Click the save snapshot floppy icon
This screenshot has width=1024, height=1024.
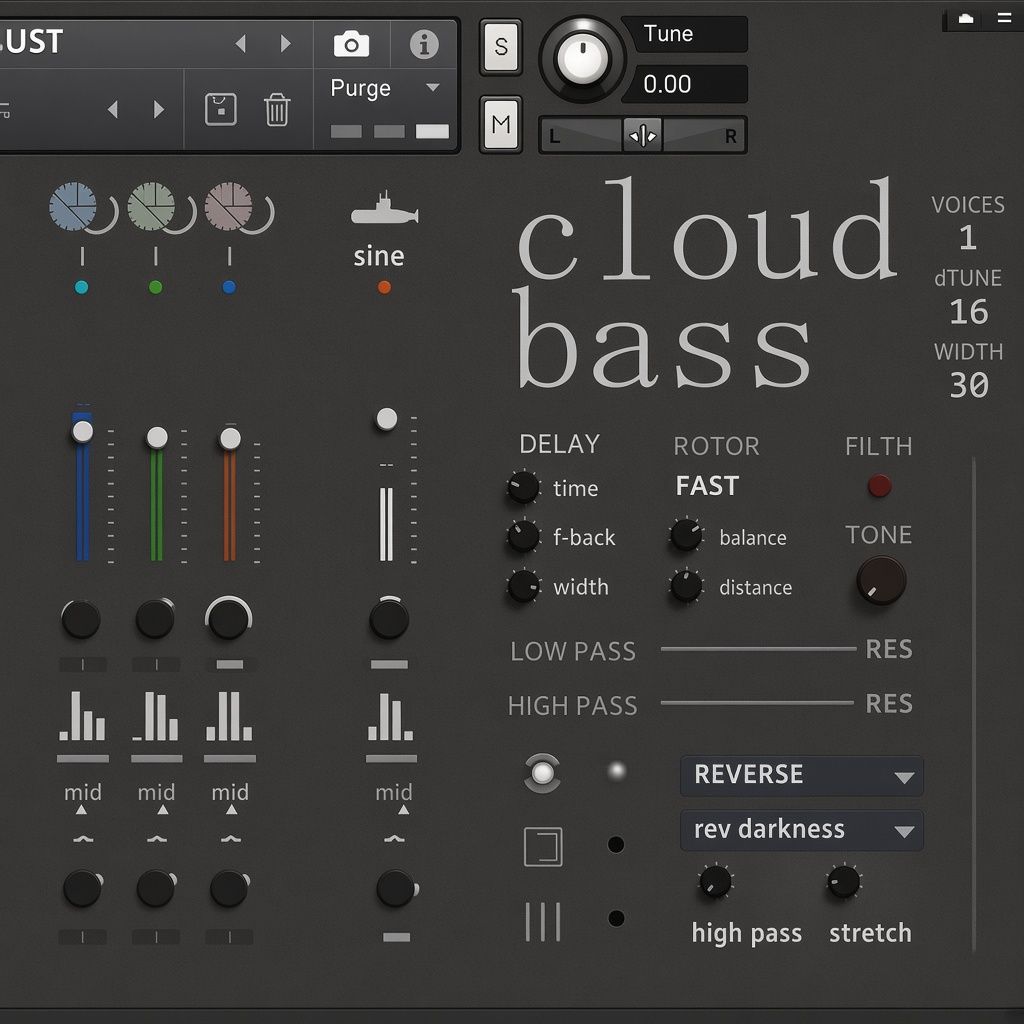pos(221,109)
